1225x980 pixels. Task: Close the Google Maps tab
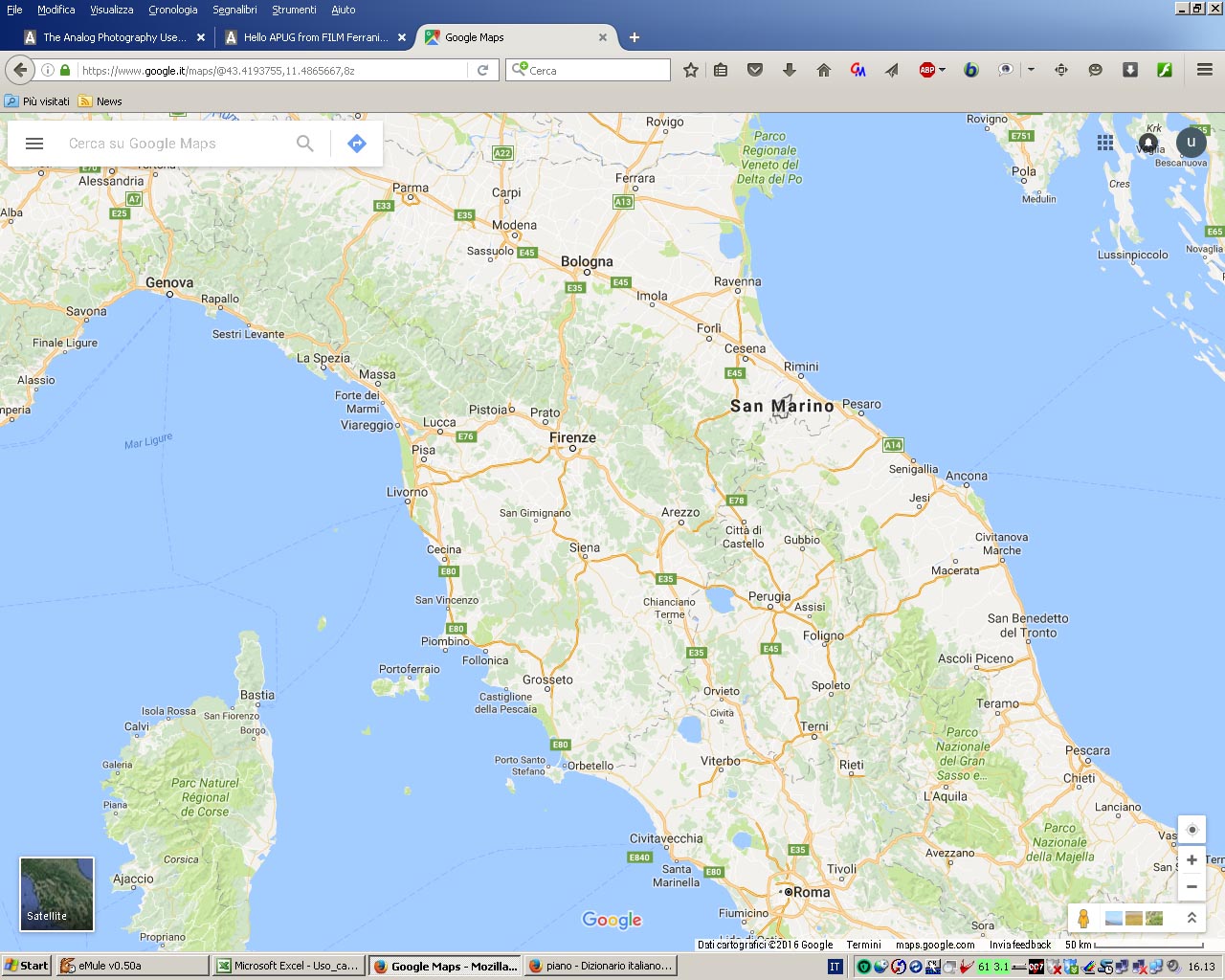603,37
